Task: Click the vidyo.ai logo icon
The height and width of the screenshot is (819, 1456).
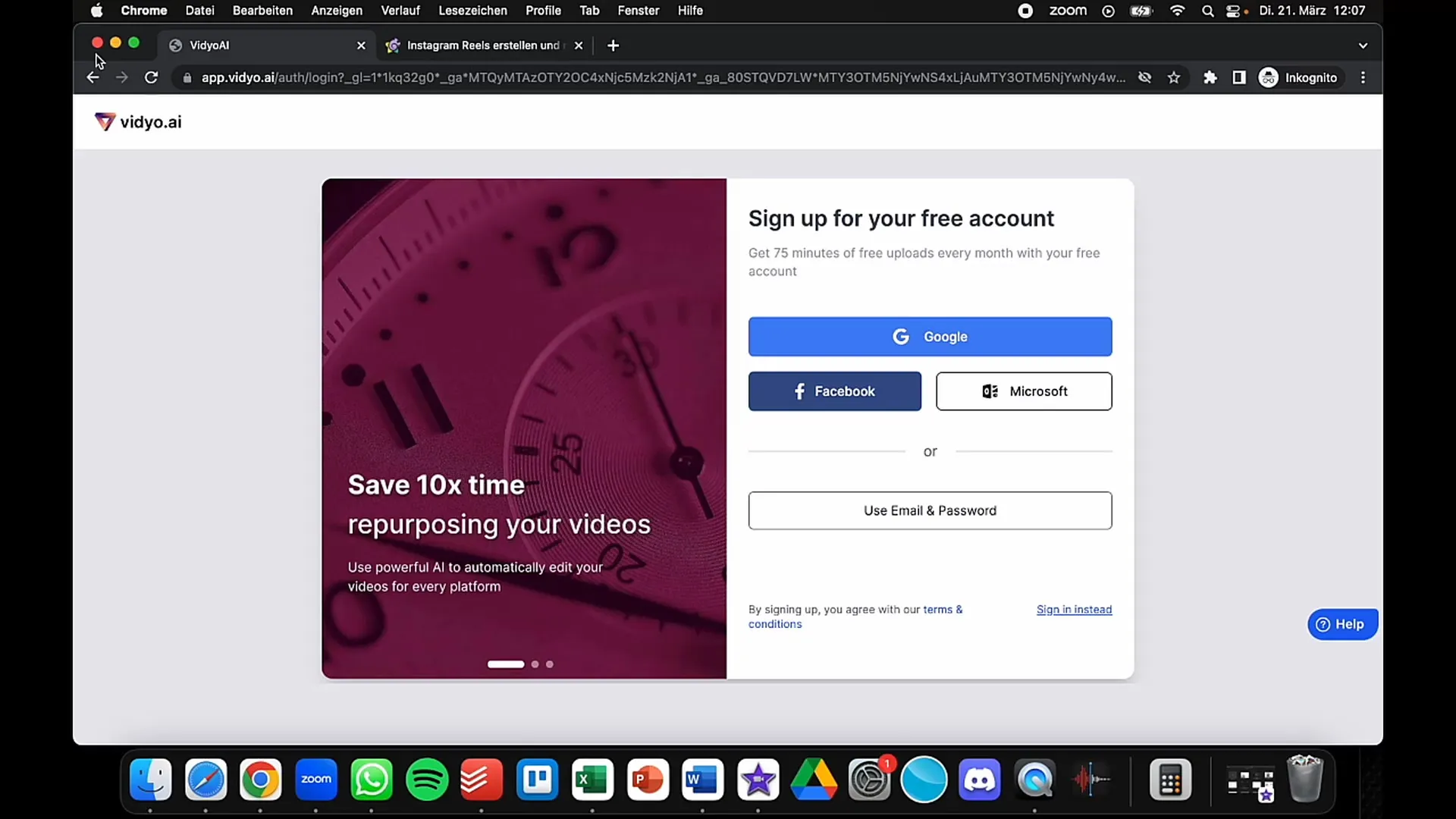Action: coord(104,121)
